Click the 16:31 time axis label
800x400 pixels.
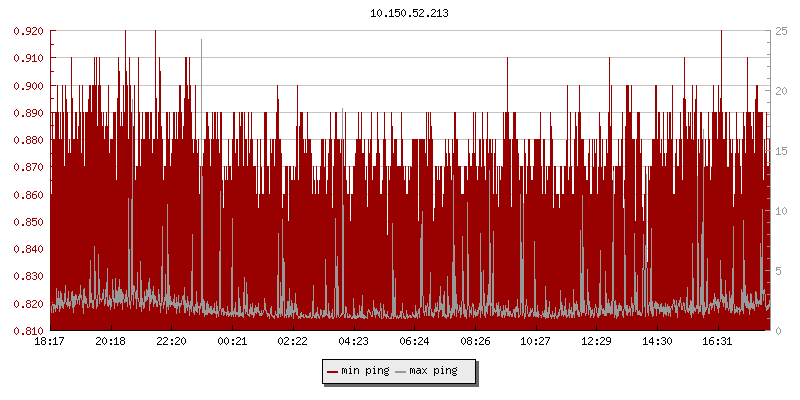click(717, 342)
